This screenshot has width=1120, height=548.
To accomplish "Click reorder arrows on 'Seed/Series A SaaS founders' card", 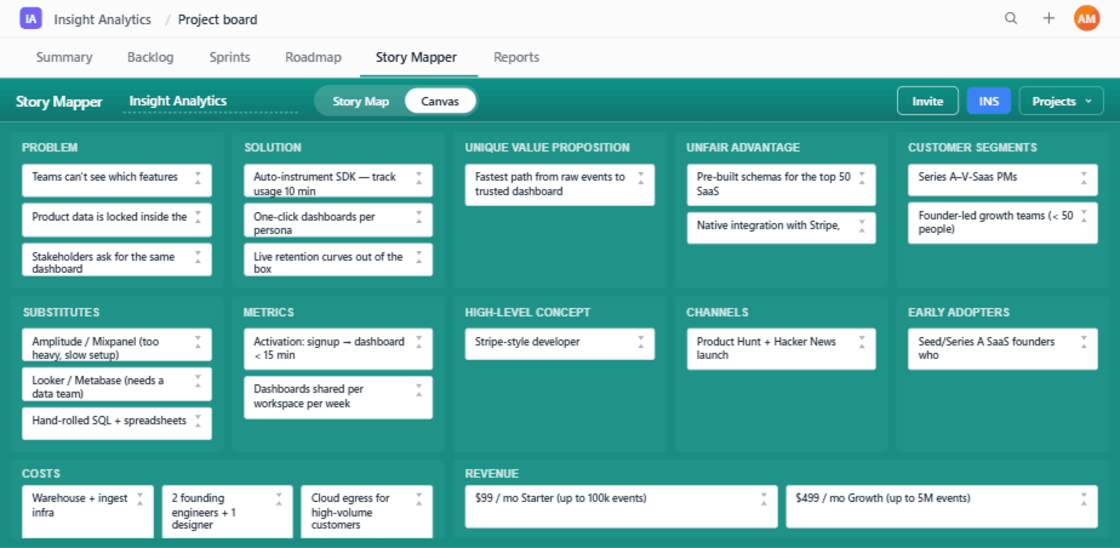I will point(1084,342).
